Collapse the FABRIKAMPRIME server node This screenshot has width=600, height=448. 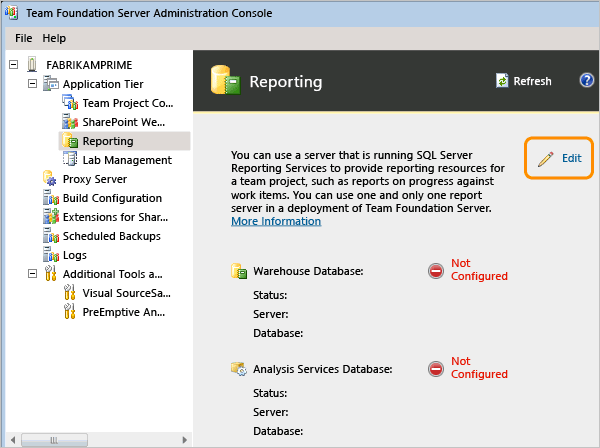13,65
